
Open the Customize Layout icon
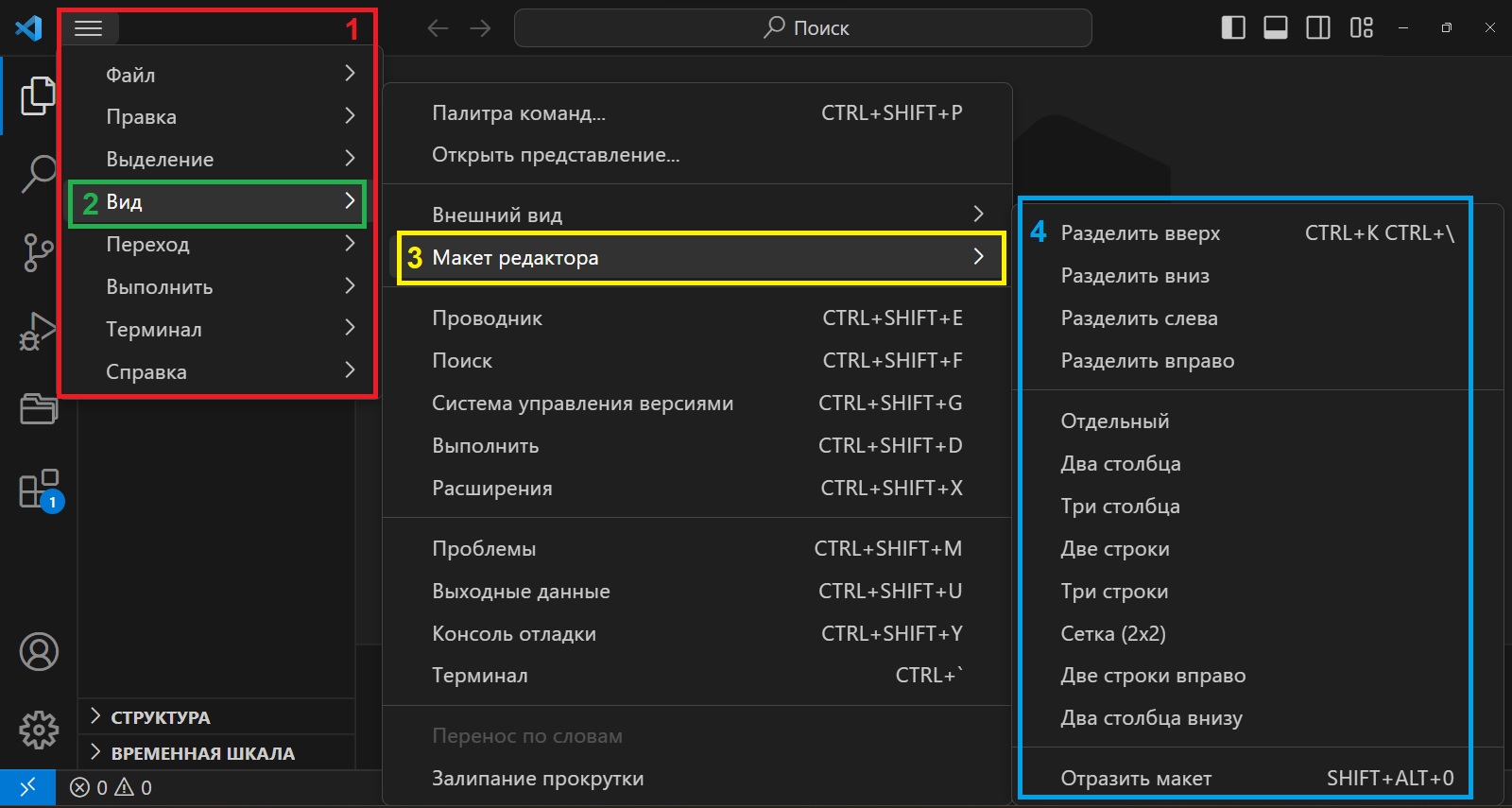click(1362, 28)
